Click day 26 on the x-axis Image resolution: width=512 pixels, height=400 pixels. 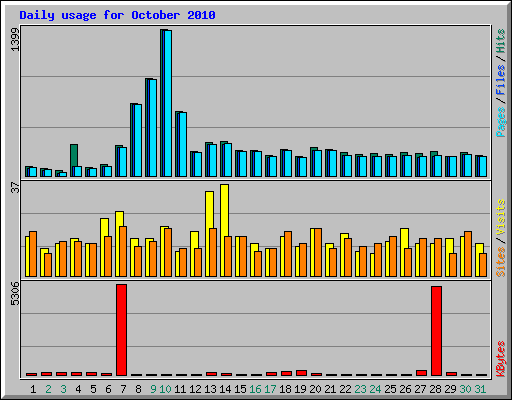(405, 389)
